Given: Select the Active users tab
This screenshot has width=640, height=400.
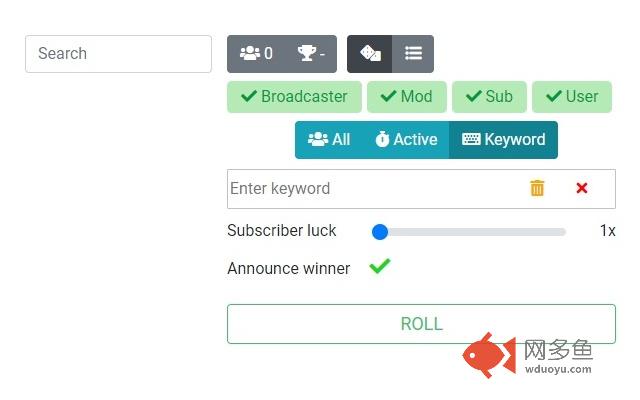Looking at the screenshot, I should (405, 140).
